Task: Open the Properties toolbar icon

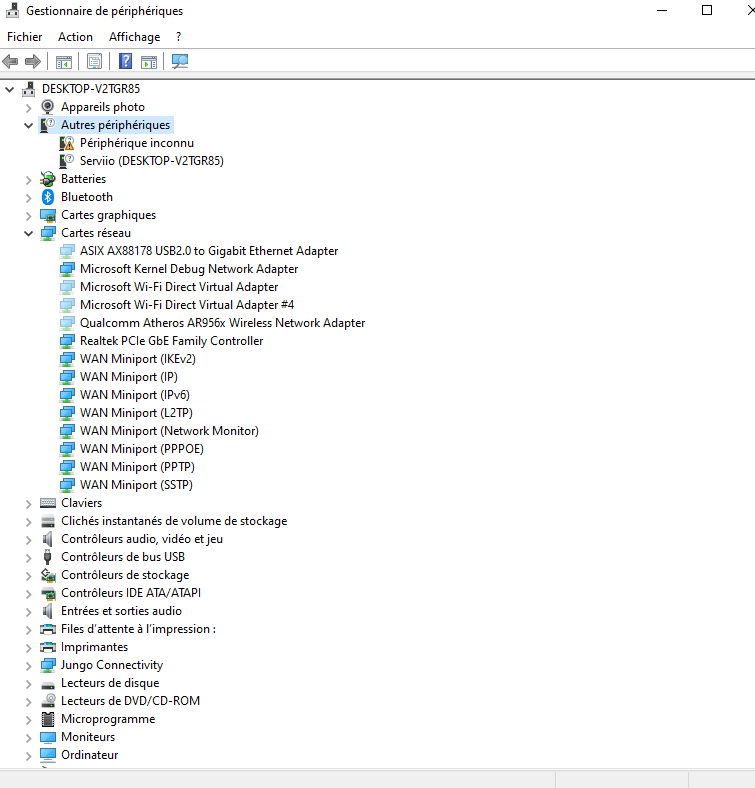Action: point(95,61)
